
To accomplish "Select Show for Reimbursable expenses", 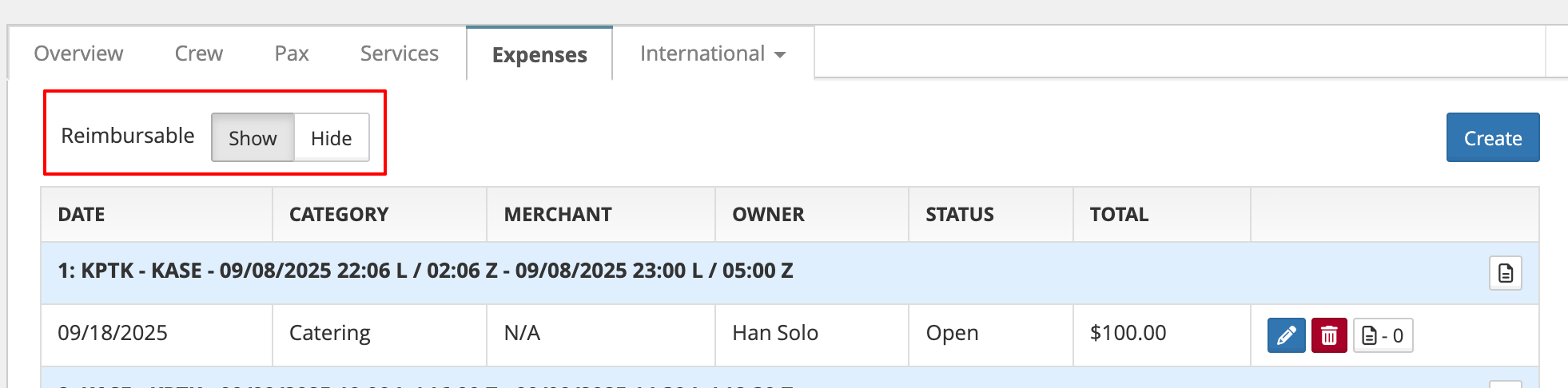I will coord(253,138).
